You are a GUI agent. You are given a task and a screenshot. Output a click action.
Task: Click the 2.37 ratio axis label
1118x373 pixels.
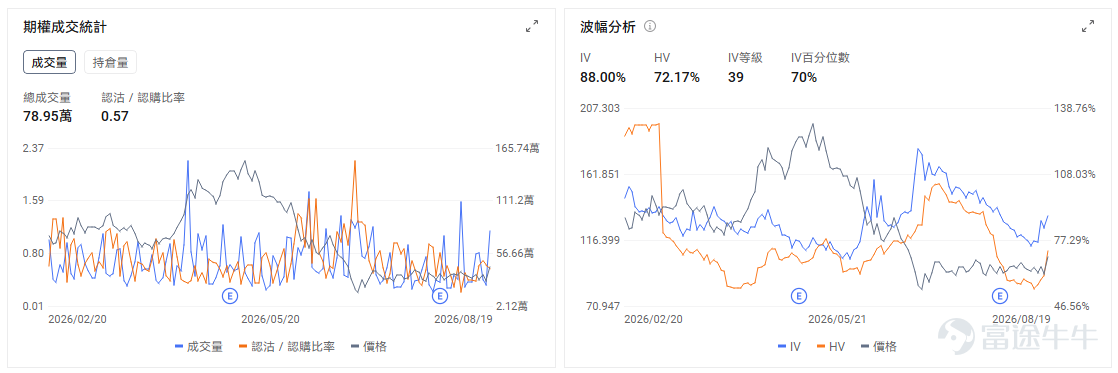coord(34,148)
